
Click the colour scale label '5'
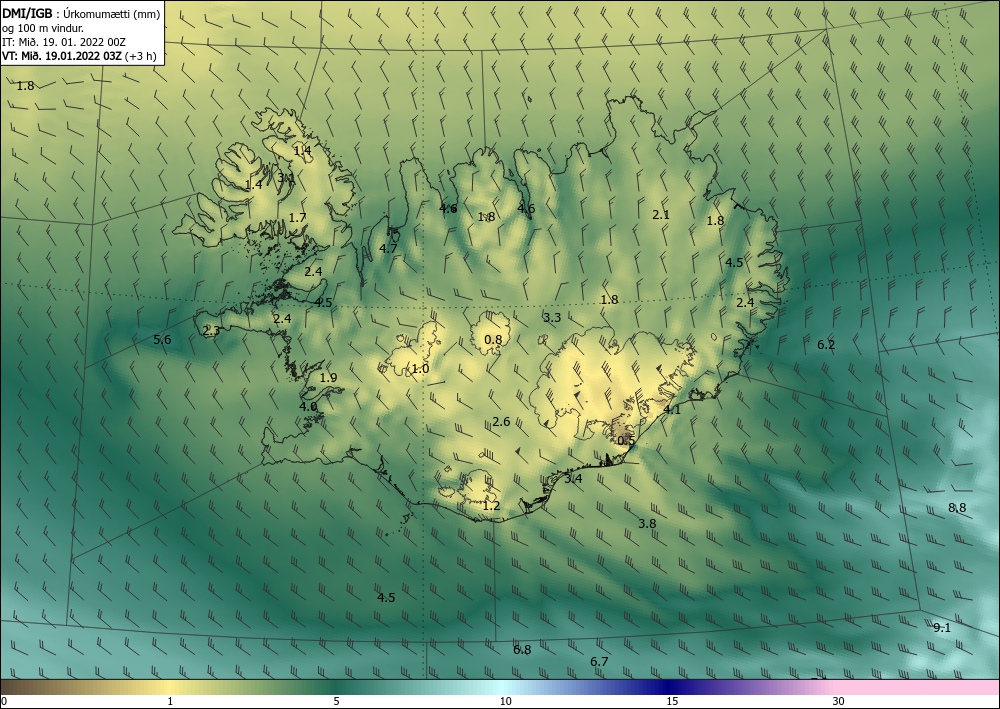(337, 701)
